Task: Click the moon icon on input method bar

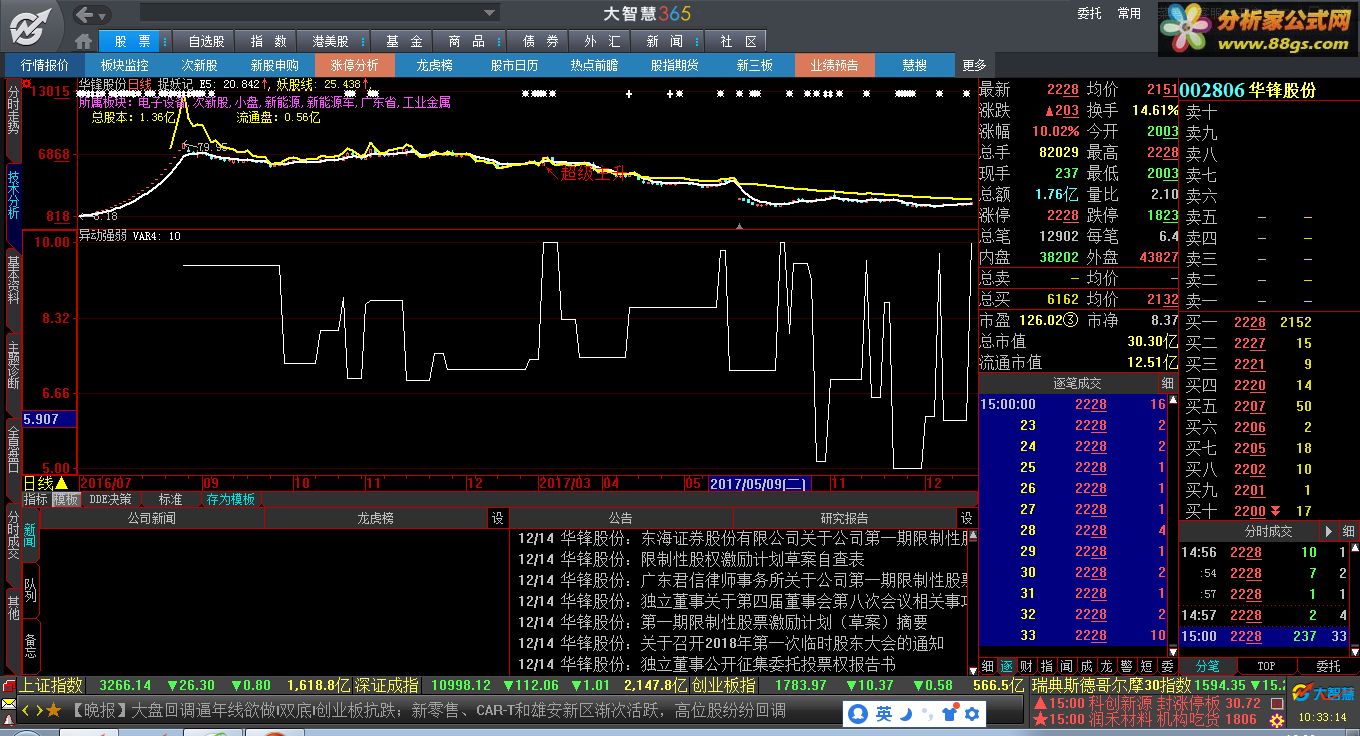Action: point(906,713)
